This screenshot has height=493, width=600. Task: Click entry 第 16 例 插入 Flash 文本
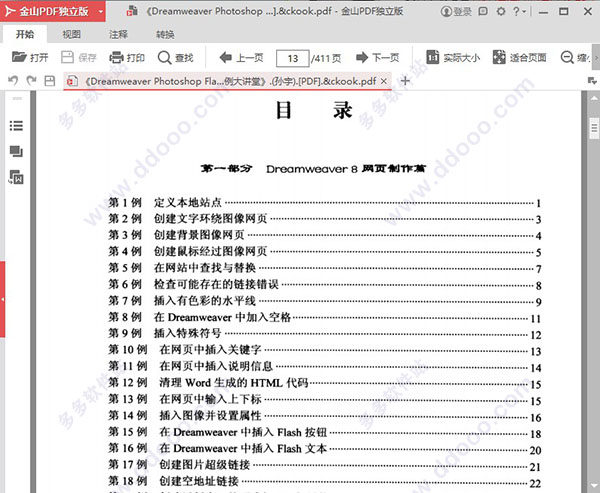324,449
